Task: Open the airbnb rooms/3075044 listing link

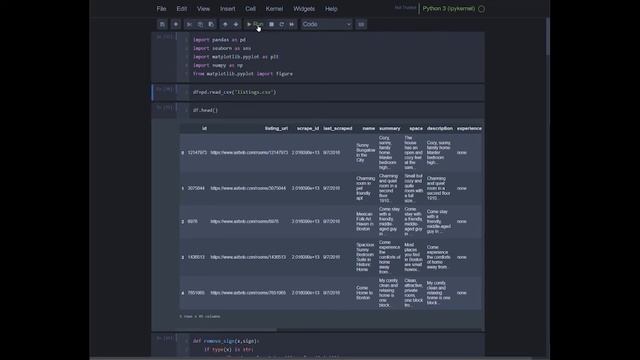Action: [x=248, y=189]
